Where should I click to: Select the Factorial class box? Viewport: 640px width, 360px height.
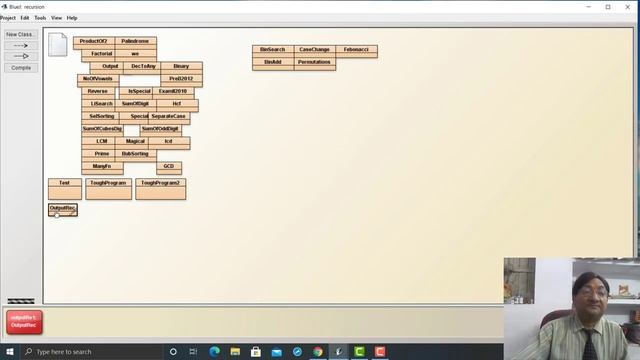(98, 56)
